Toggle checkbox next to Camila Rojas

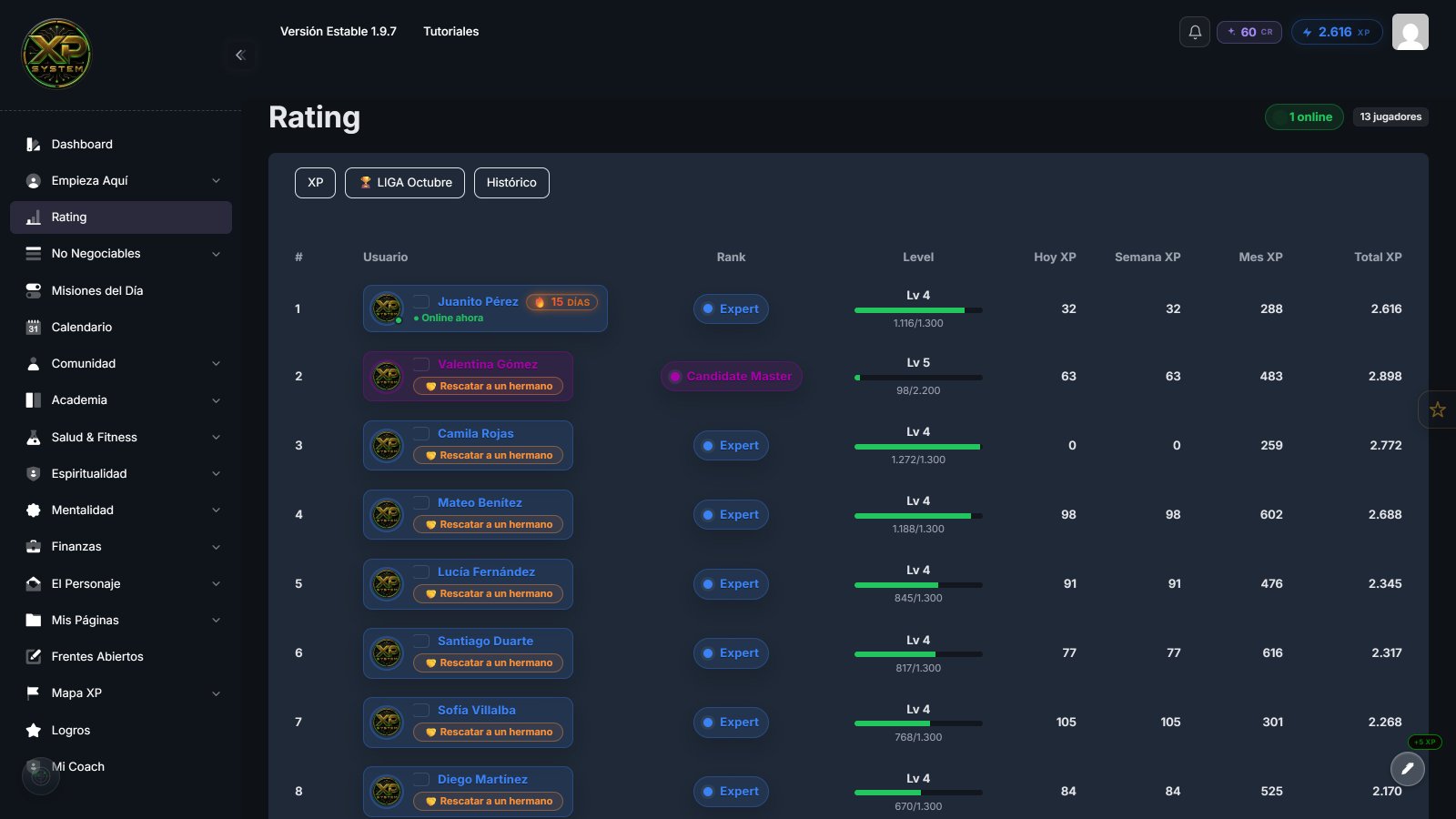coord(421,433)
